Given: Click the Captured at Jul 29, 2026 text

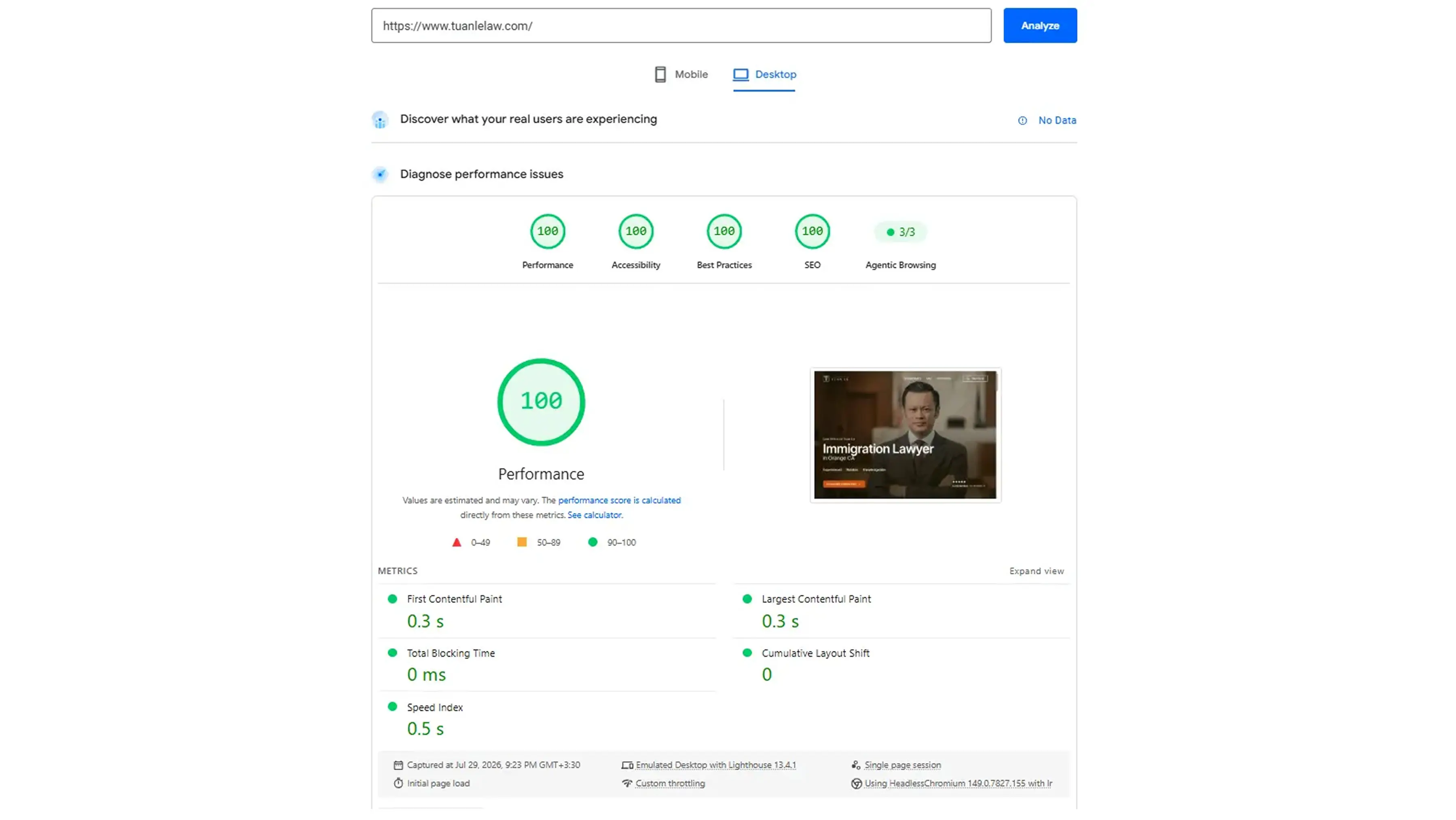Looking at the screenshot, I should pyautogui.click(x=493, y=765).
